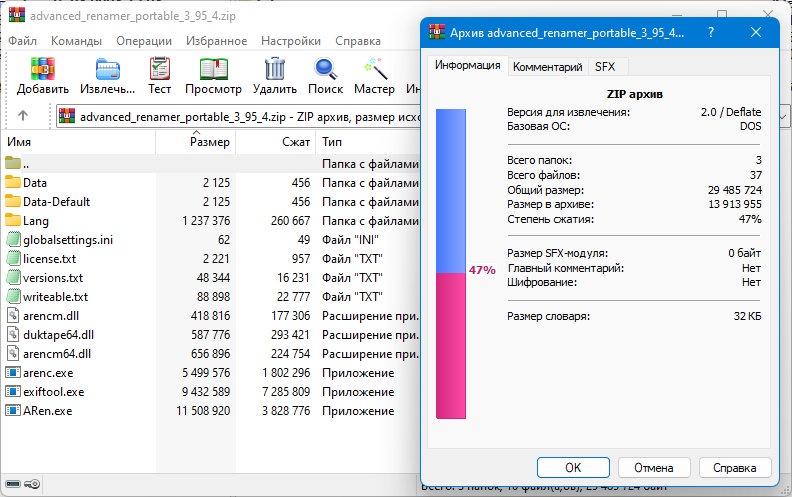Switch to the Комментарий tab
The width and height of the screenshot is (792, 497).
[548, 67]
